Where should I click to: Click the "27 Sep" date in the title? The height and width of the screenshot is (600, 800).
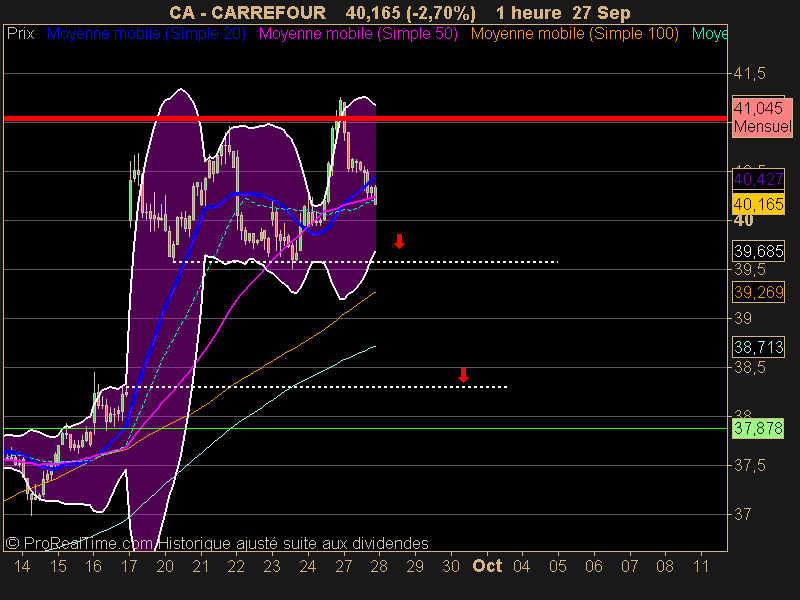(x=602, y=13)
